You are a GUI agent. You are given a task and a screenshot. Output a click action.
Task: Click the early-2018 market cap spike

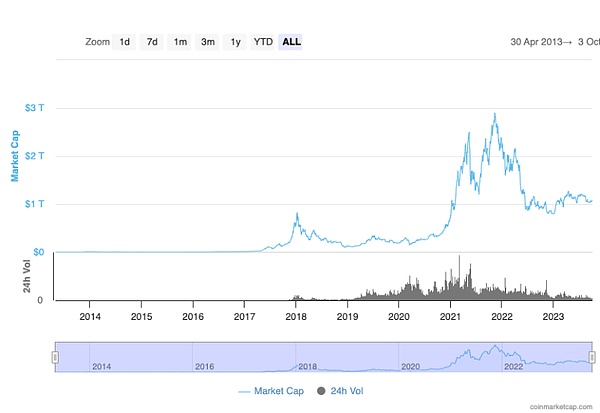click(296, 214)
